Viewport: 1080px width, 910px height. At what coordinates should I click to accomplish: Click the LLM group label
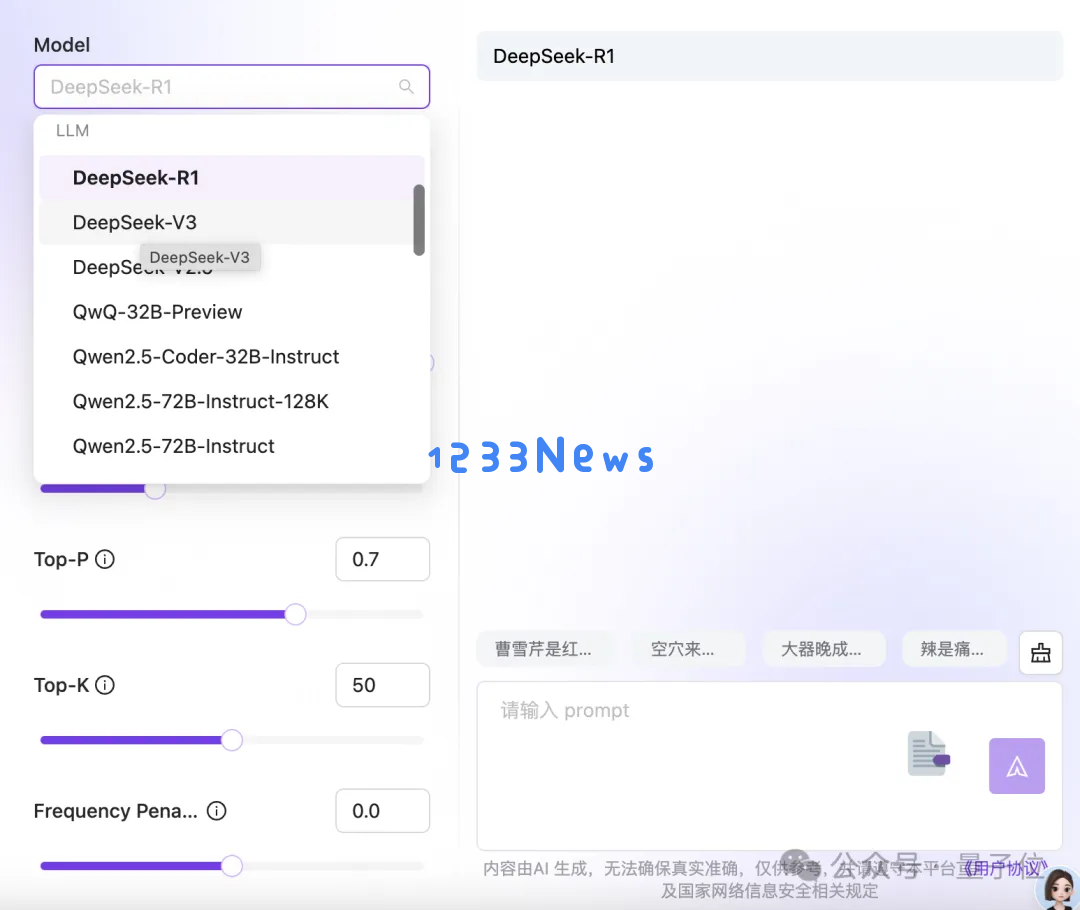[72, 131]
